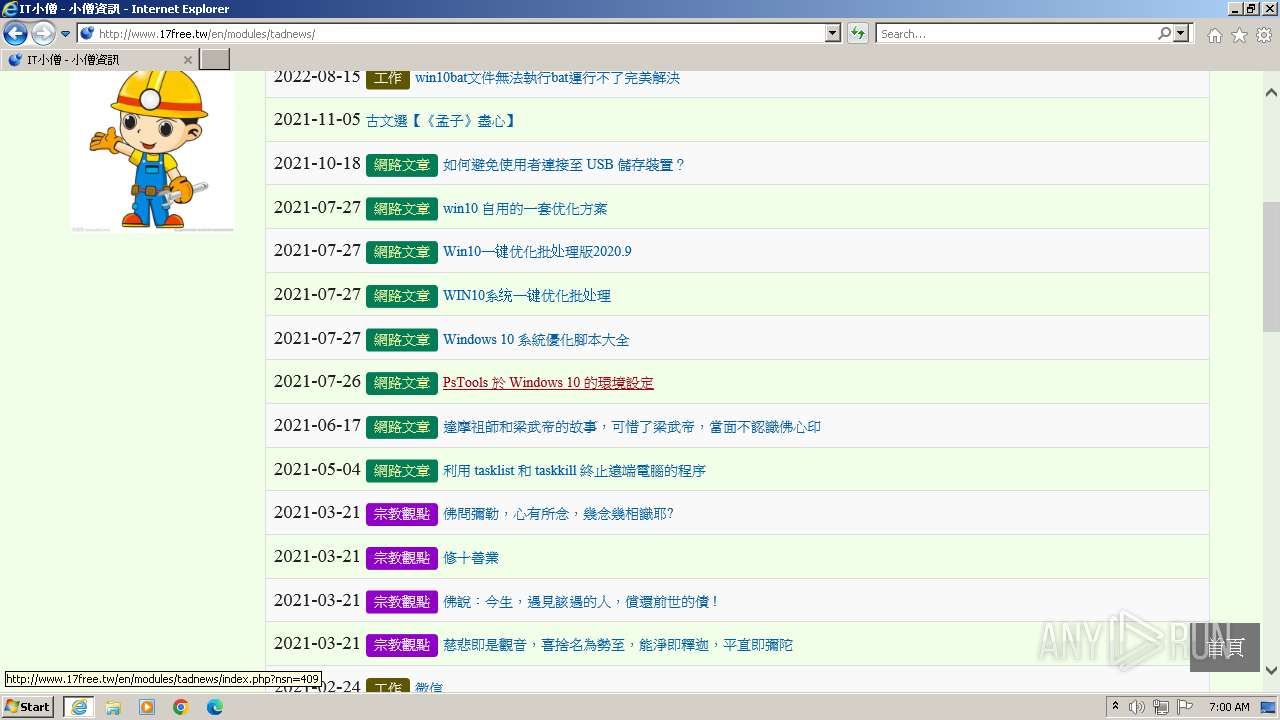
Task: Open the 古文選【《孟子》盡心】 link
Action: 441,121
